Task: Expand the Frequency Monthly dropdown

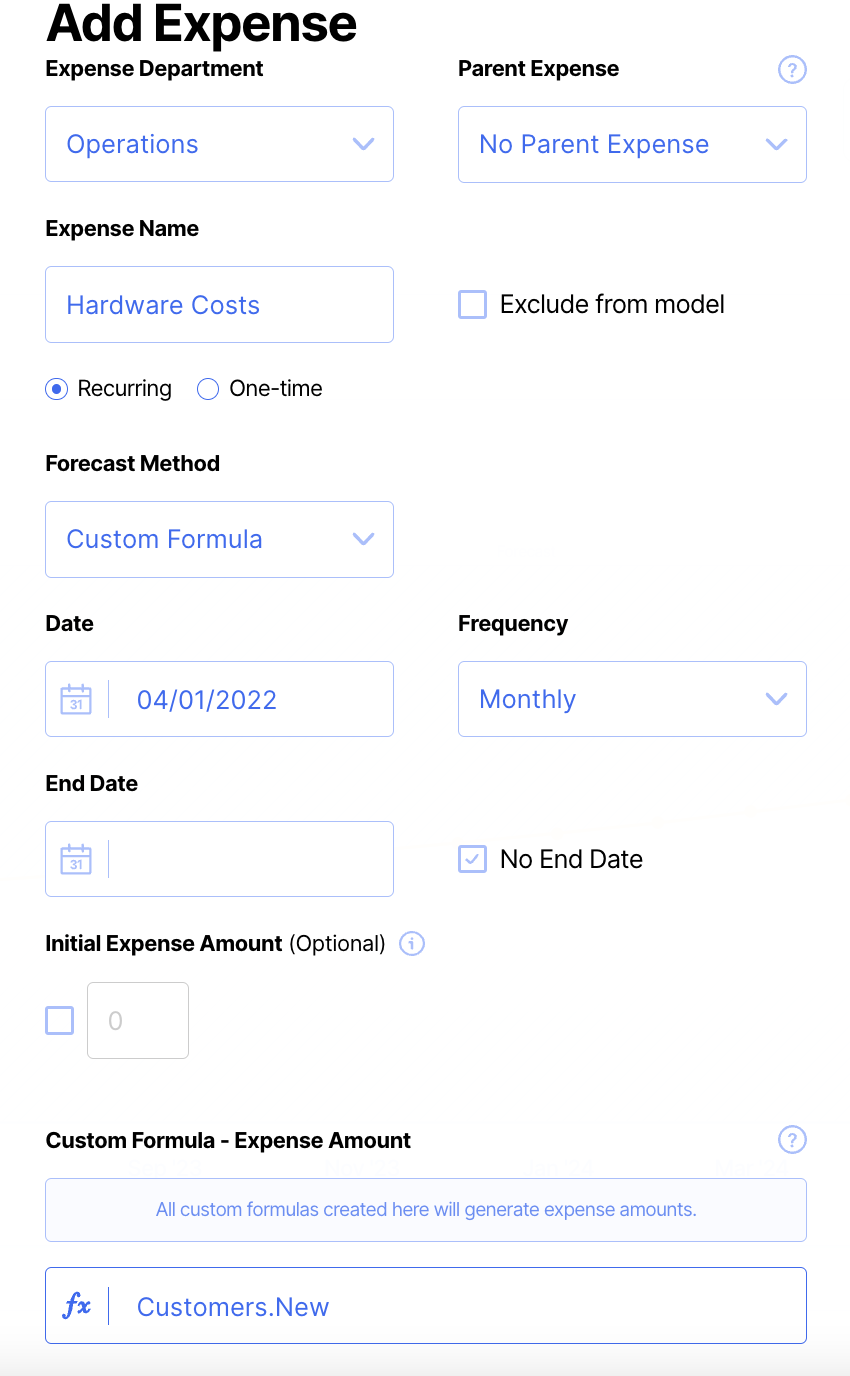Action: pos(632,699)
